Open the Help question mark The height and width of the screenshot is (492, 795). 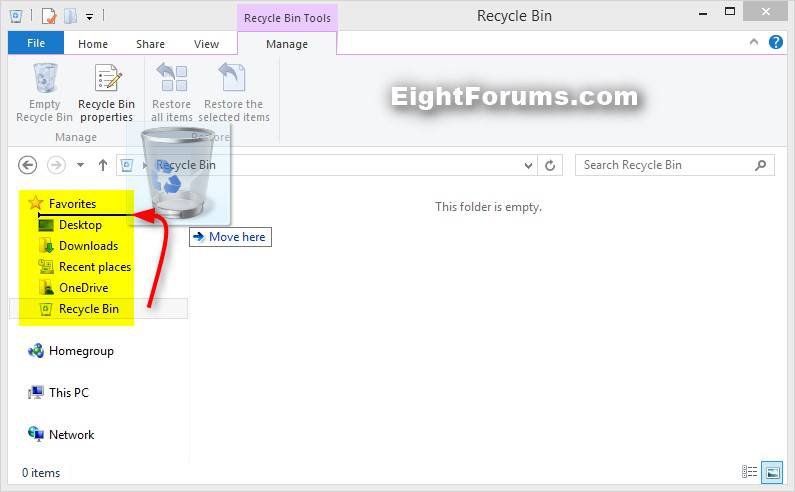(775, 42)
